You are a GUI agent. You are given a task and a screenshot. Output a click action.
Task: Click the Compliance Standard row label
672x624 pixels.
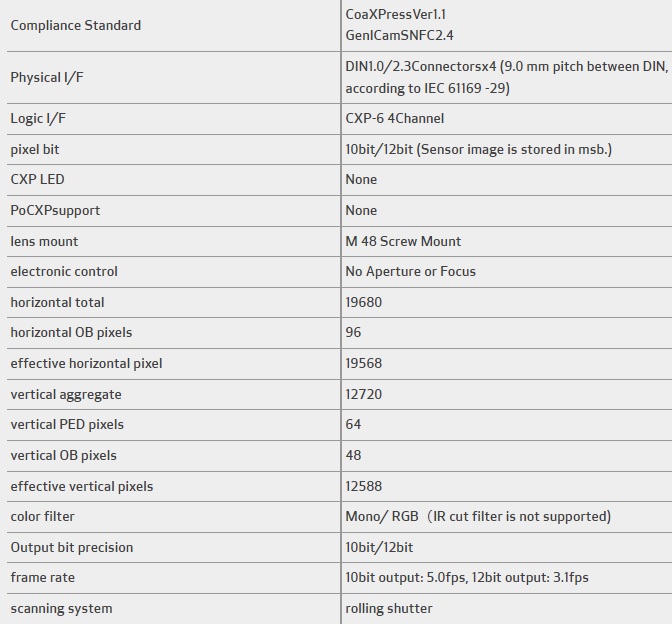point(75,25)
